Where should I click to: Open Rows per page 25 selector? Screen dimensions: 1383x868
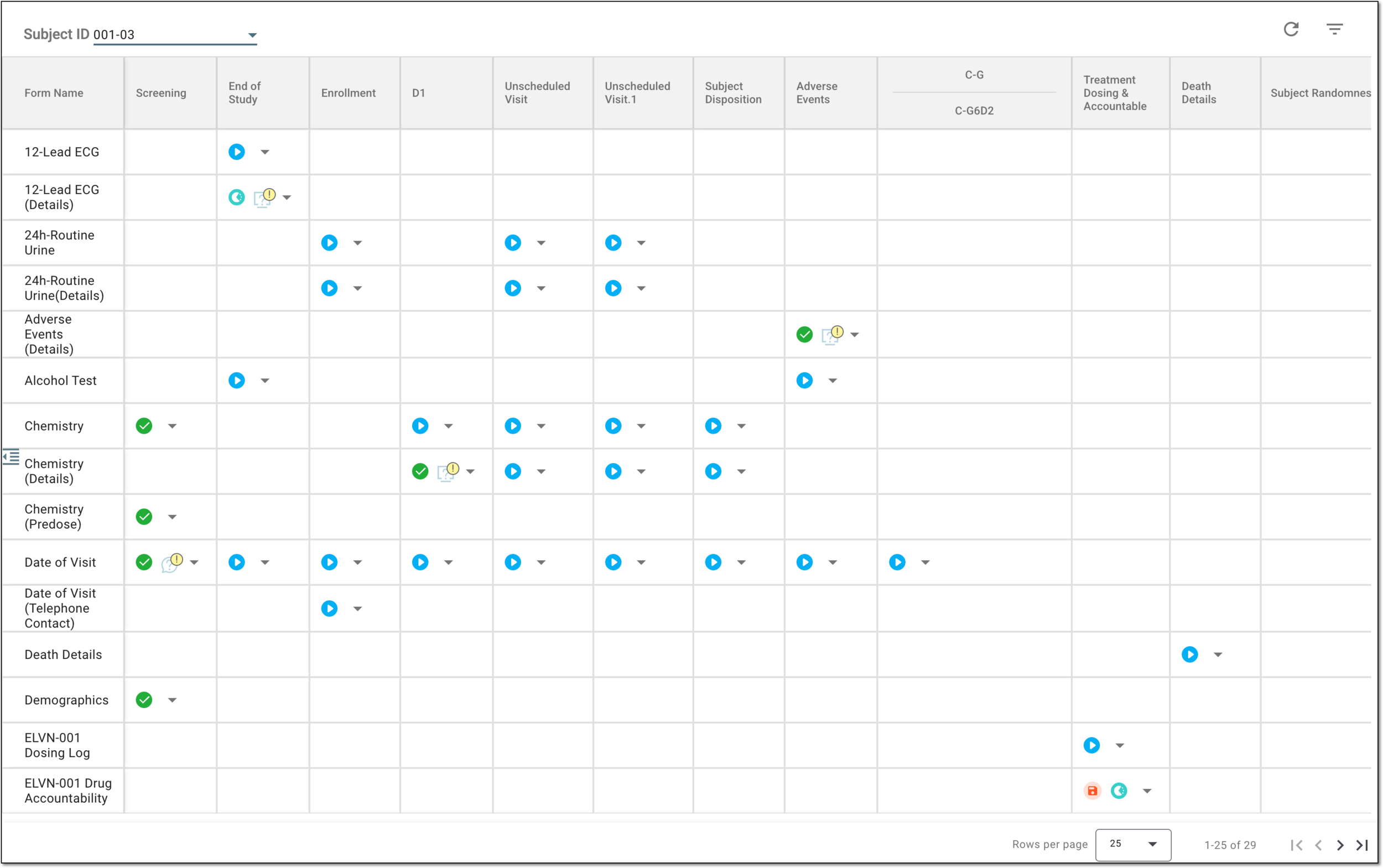coord(1133,844)
